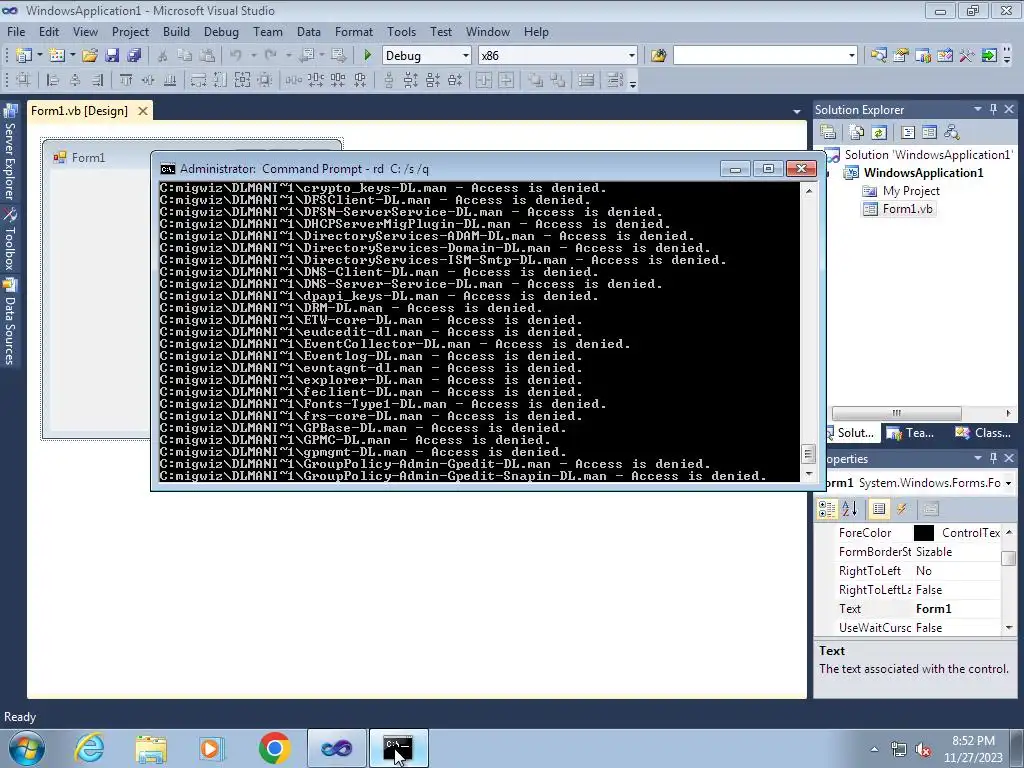Click the Text property value Form1
The height and width of the screenshot is (768, 1024).
pos(934,609)
